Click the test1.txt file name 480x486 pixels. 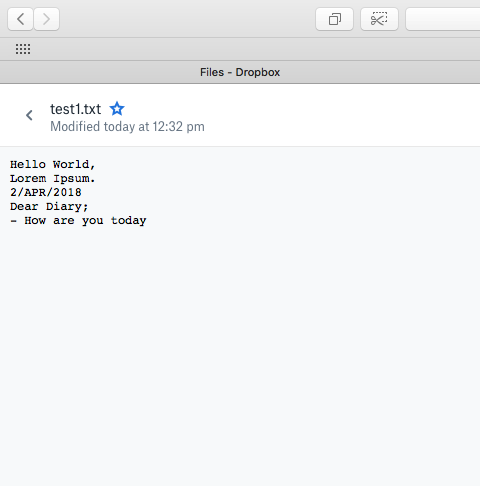click(75, 109)
